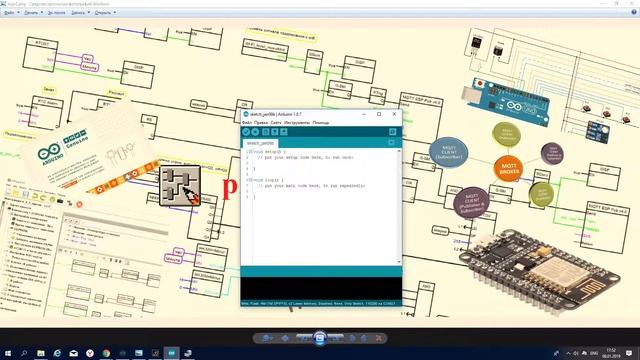This screenshot has height=360, width=640.
Task: Click the Photo Viewer help question icon
Action: click(x=634, y=12)
